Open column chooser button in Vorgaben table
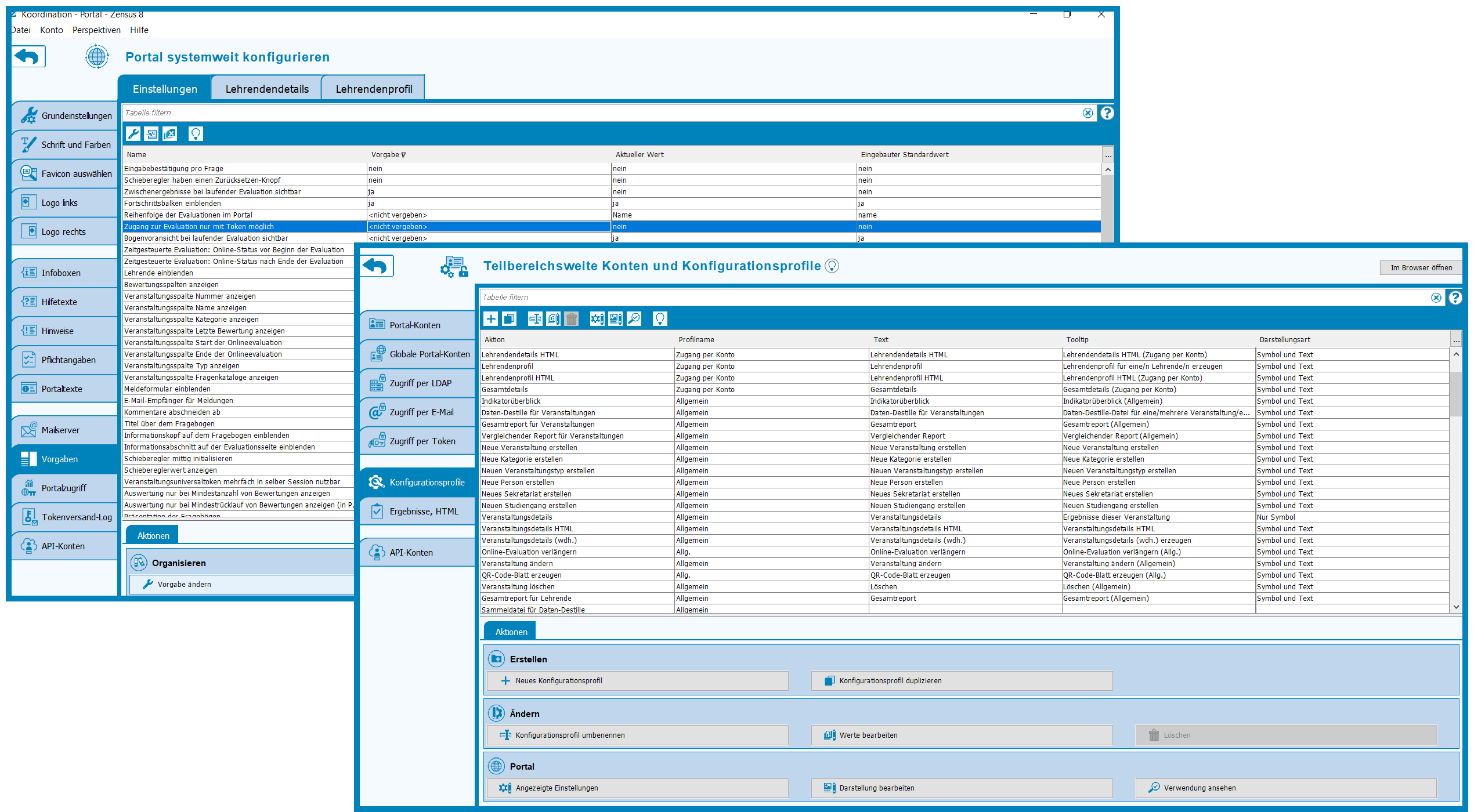 1108,155
